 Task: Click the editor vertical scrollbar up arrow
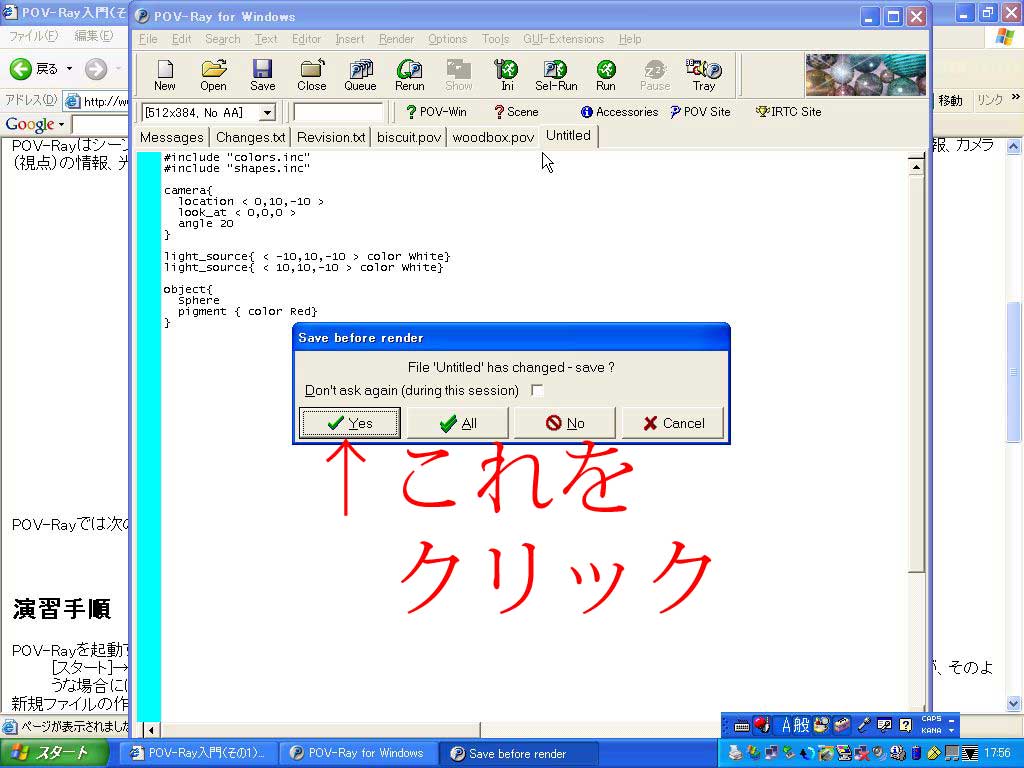click(916, 167)
